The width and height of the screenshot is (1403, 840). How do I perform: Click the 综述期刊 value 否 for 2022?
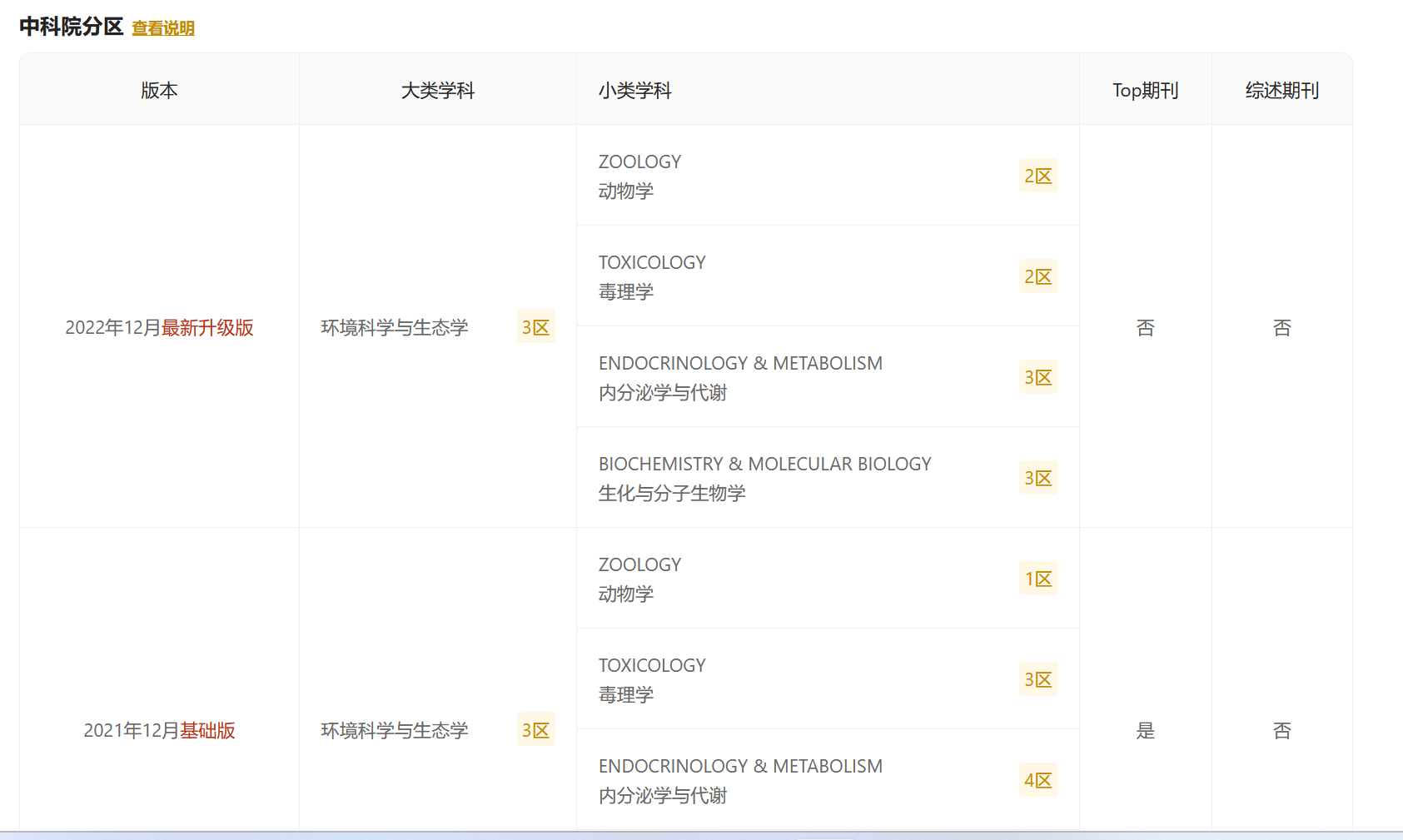1282,327
